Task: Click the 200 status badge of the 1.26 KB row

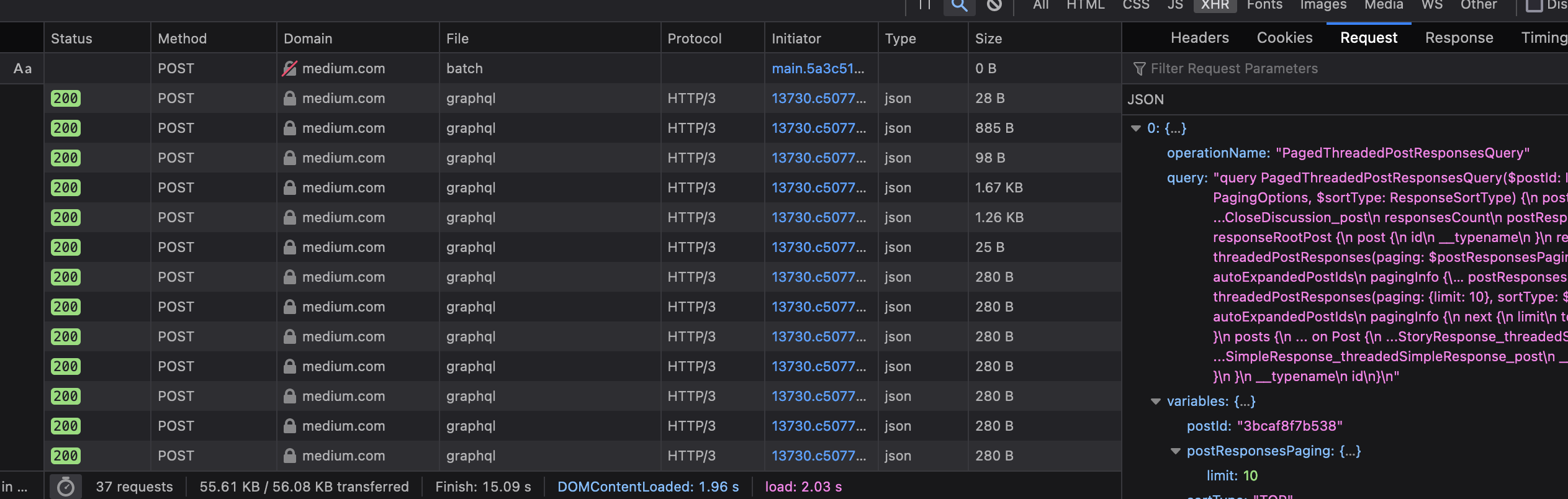Action: point(66,217)
